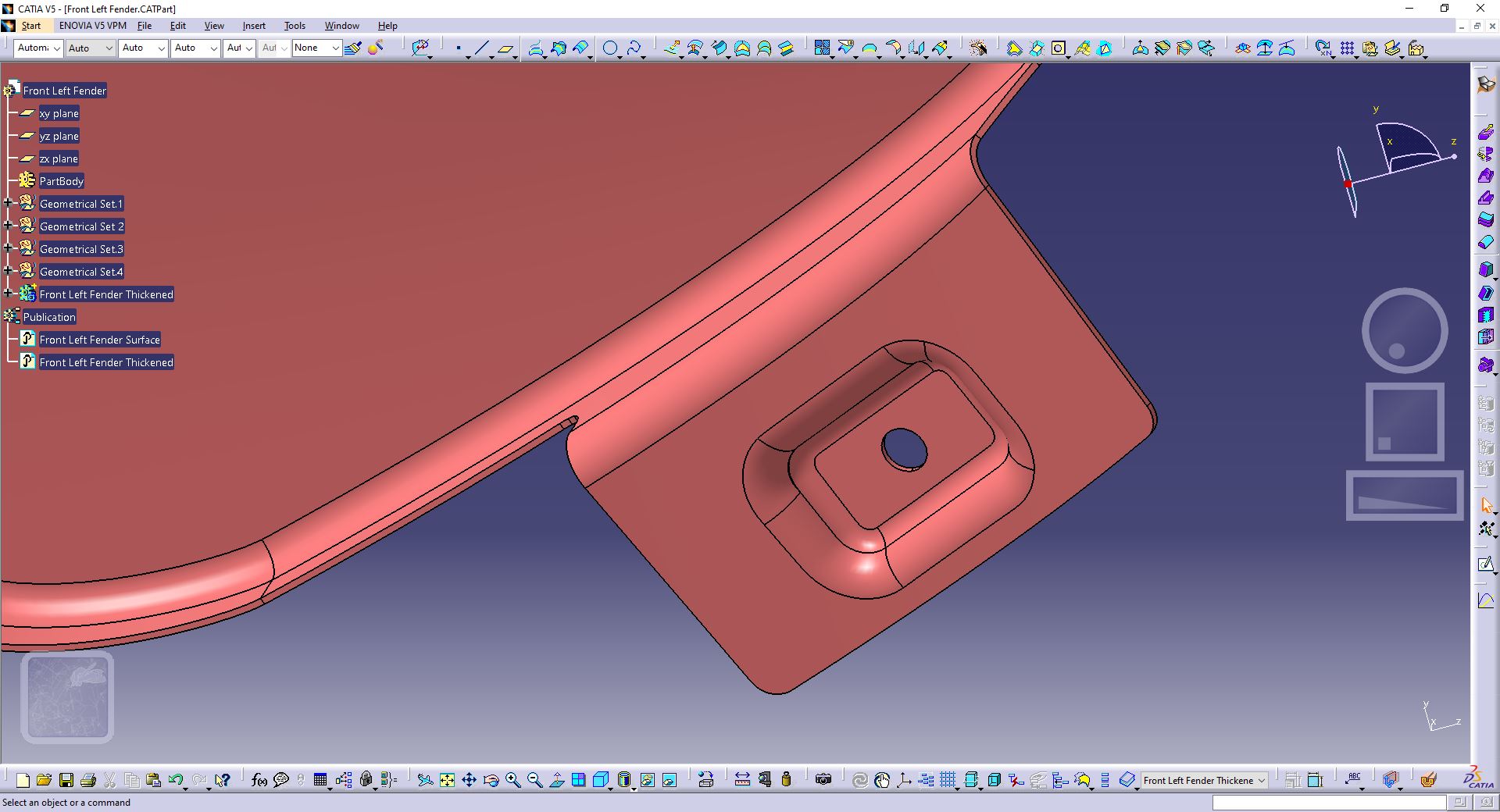1500x812 pixels.
Task: Click the Measure Between icon
Action: tap(742, 779)
